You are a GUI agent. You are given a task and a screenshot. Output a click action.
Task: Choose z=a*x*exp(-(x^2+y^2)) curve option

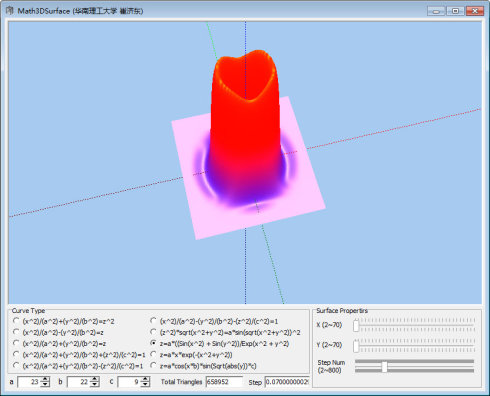[191, 355]
